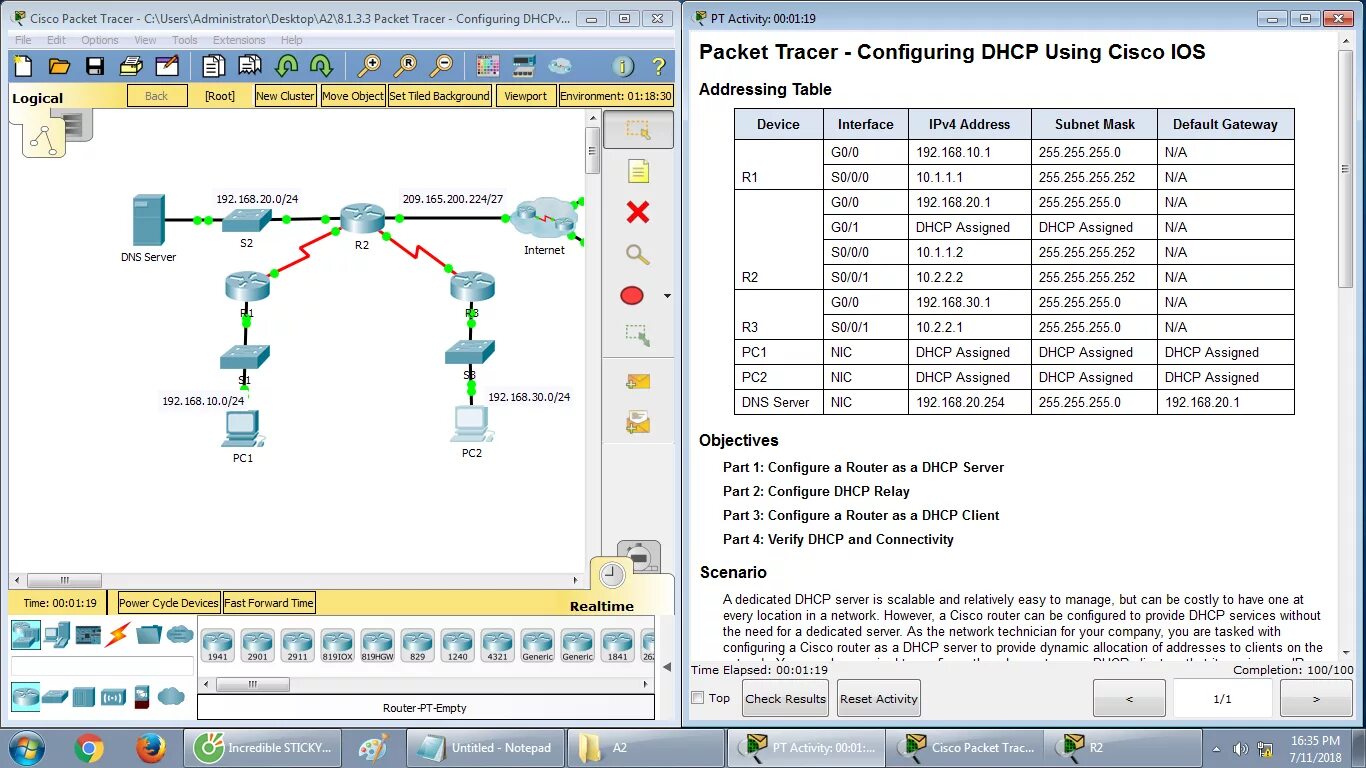Save the project with the floppy disk icon
Screen dimensions: 1366x768
click(95, 66)
